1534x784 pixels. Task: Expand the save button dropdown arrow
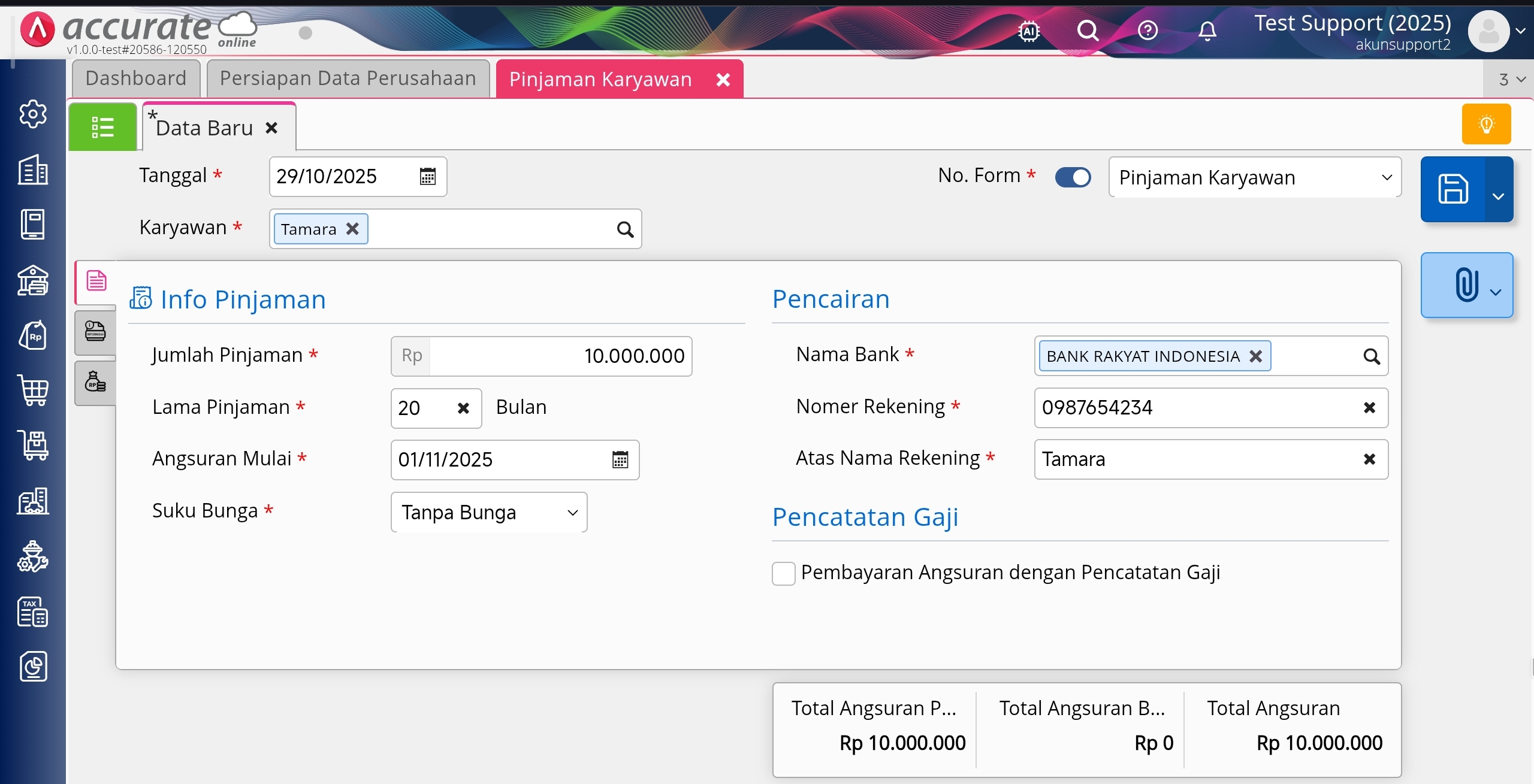tap(1498, 196)
